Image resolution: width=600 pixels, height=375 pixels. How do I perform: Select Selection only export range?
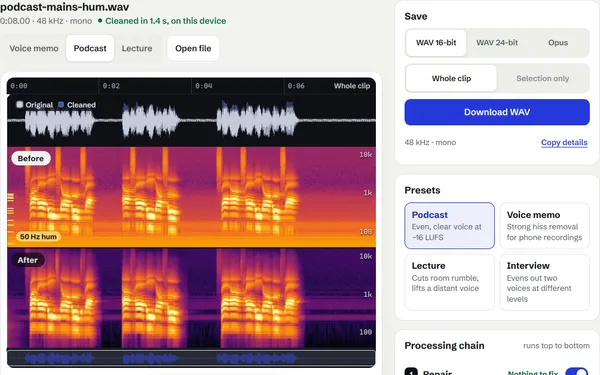coord(542,78)
